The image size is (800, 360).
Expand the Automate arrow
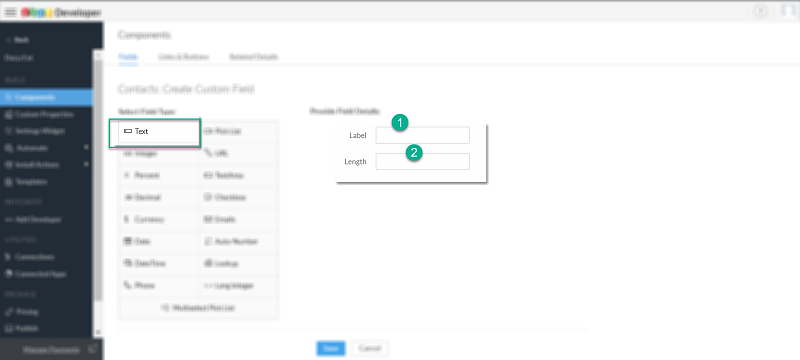click(x=86, y=147)
